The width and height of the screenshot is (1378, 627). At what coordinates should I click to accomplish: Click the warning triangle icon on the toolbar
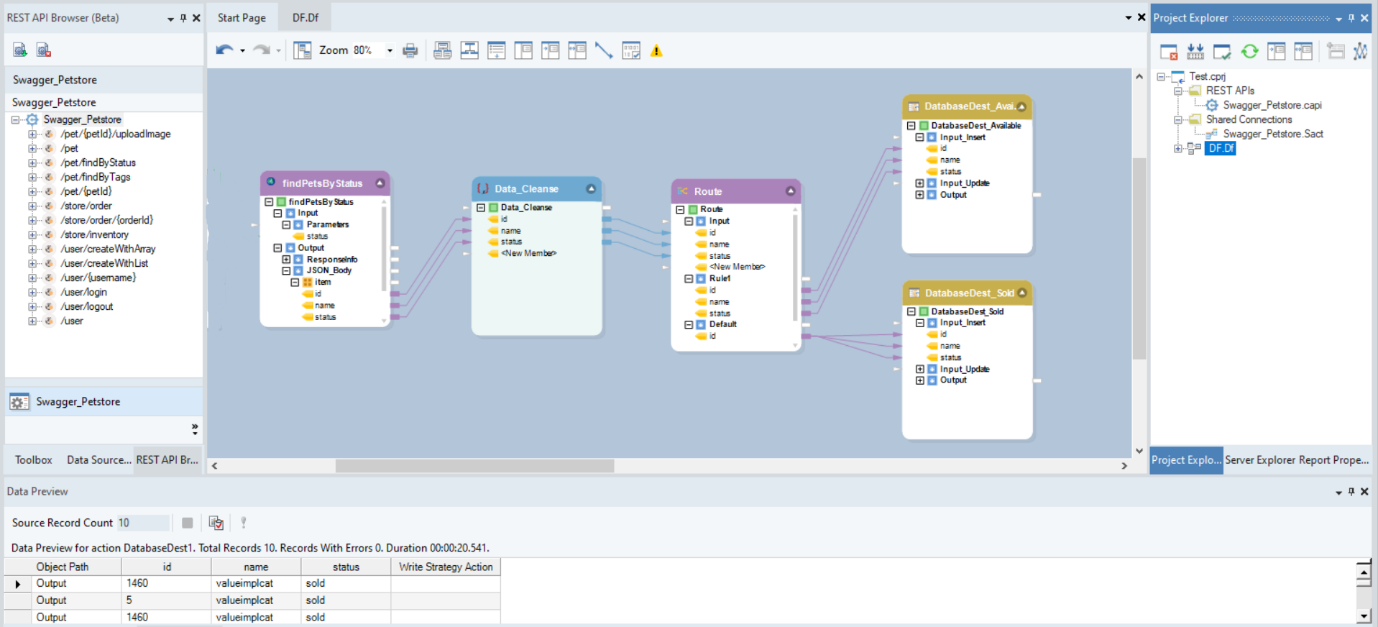click(657, 50)
